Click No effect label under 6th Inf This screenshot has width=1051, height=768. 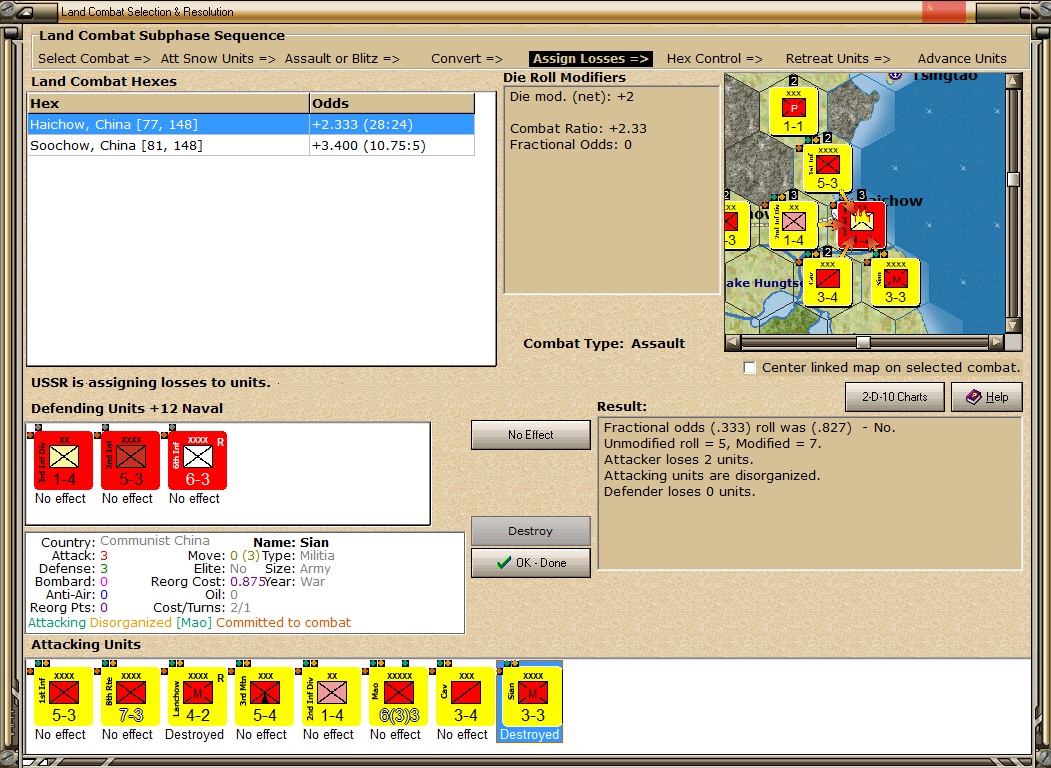click(x=194, y=499)
